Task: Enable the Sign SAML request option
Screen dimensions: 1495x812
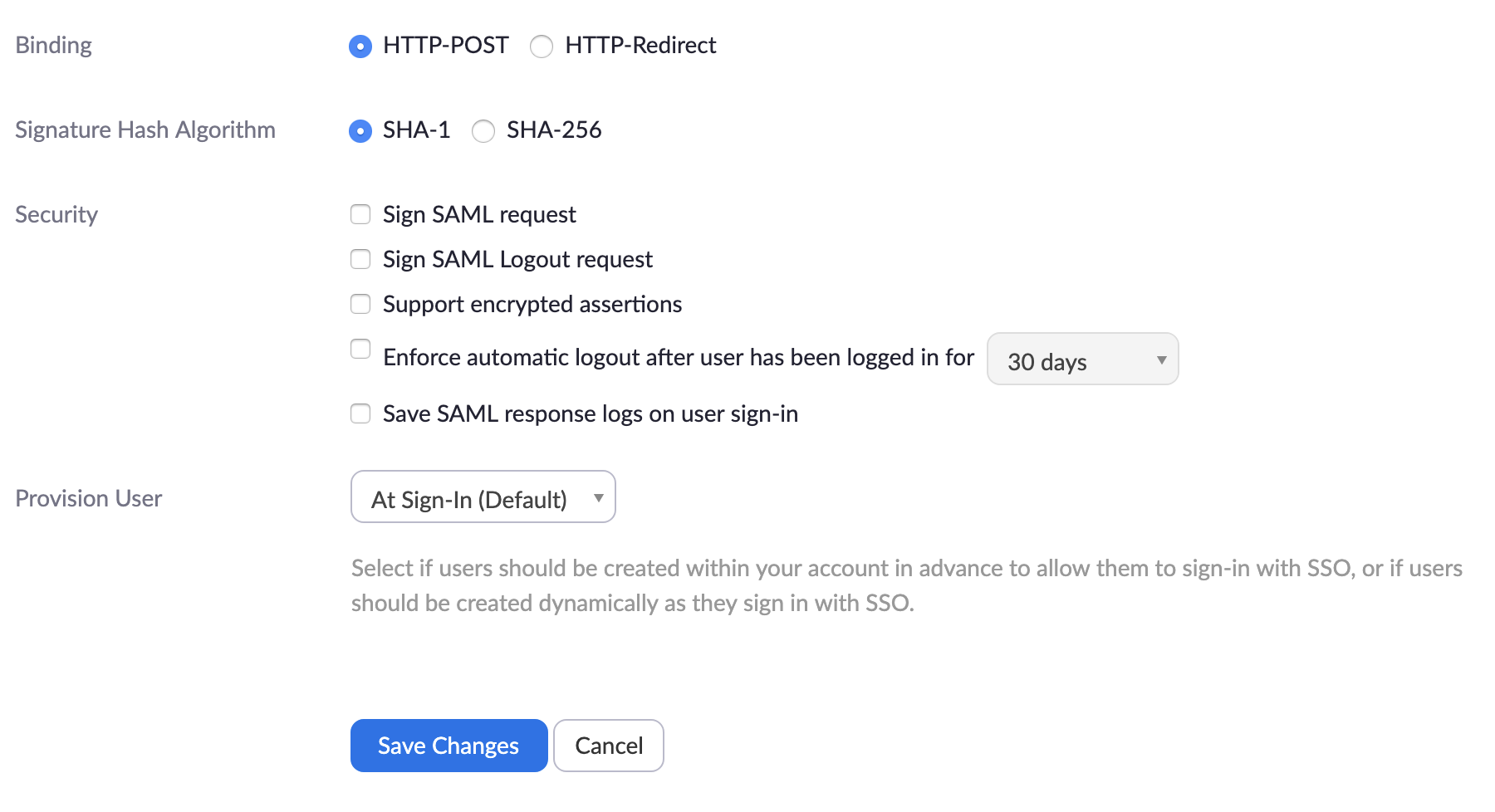Action: click(360, 214)
